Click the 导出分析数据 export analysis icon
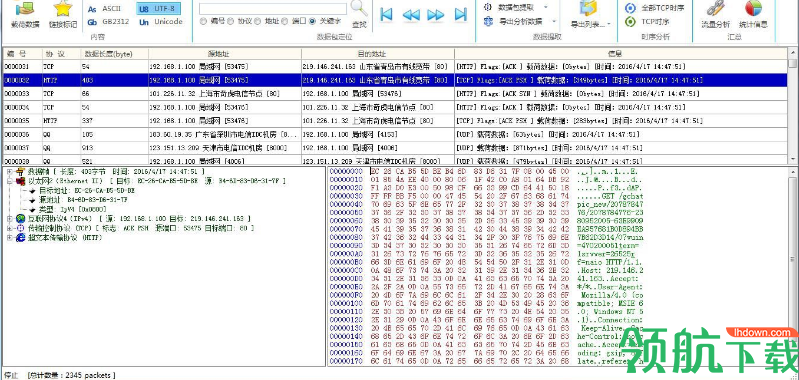This screenshot has width=799, height=380. coord(488,21)
